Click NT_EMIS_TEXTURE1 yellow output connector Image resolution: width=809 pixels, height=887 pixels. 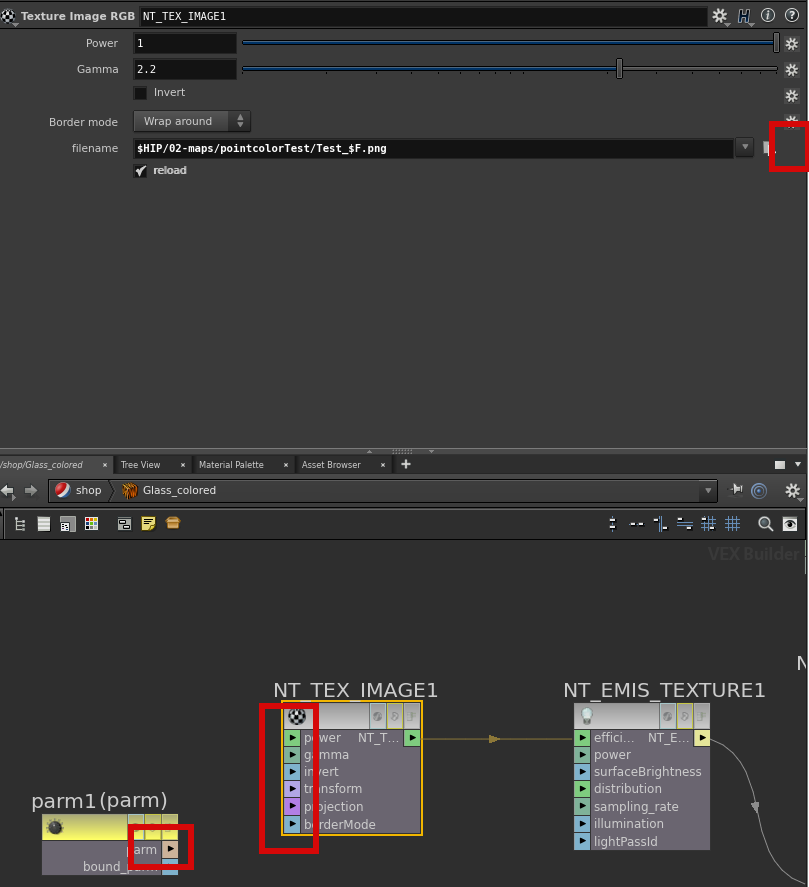[702, 738]
